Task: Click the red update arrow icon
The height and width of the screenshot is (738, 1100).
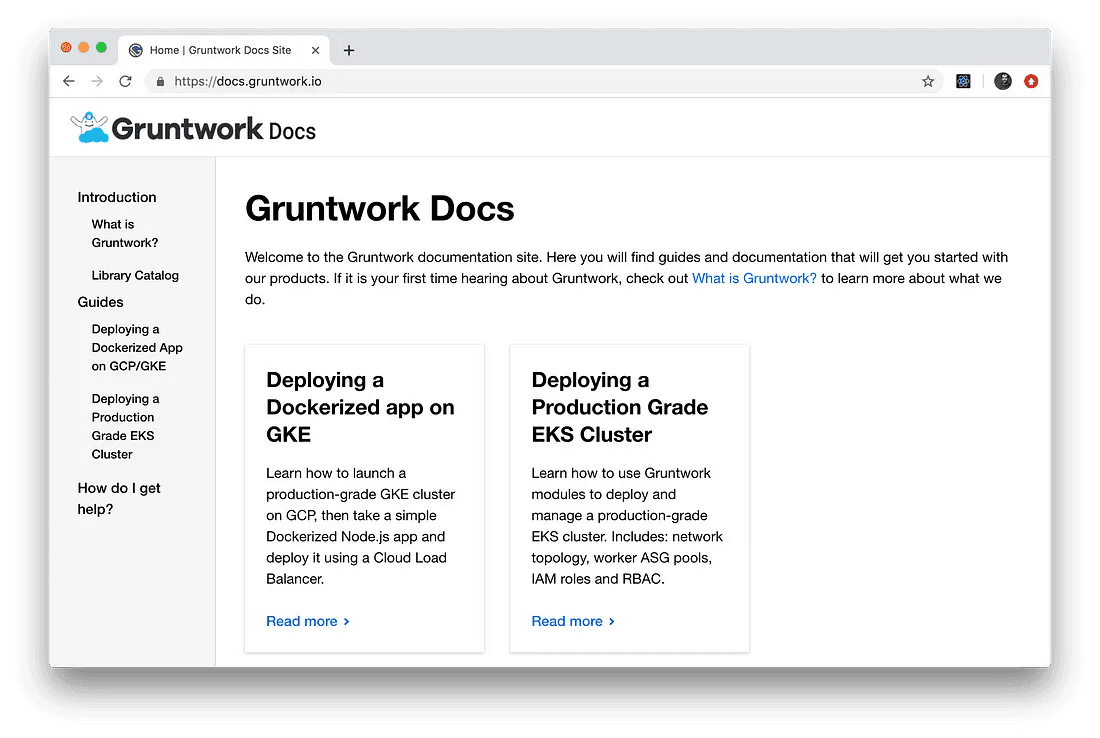Action: [x=1031, y=81]
